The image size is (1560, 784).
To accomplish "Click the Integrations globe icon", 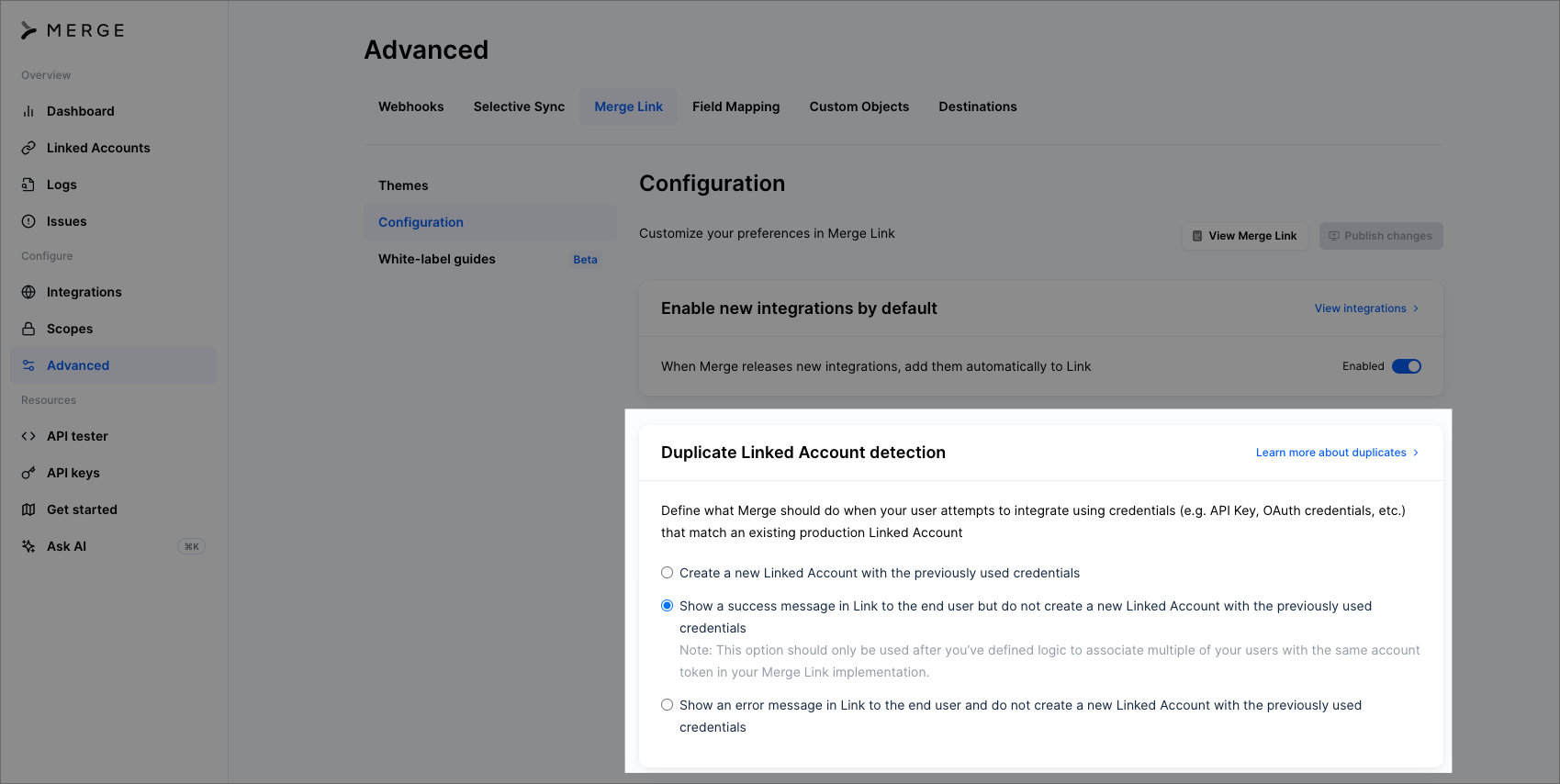I will point(28,292).
